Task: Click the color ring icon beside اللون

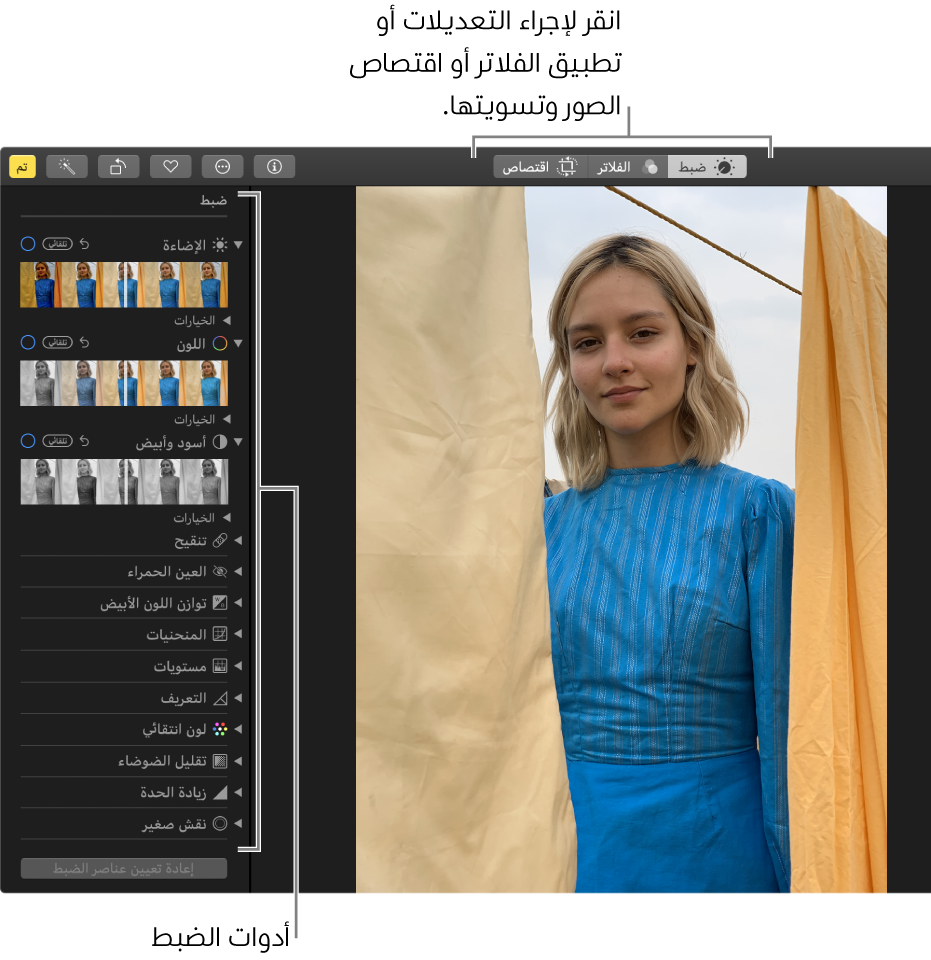Action: click(x=220, y=343)
